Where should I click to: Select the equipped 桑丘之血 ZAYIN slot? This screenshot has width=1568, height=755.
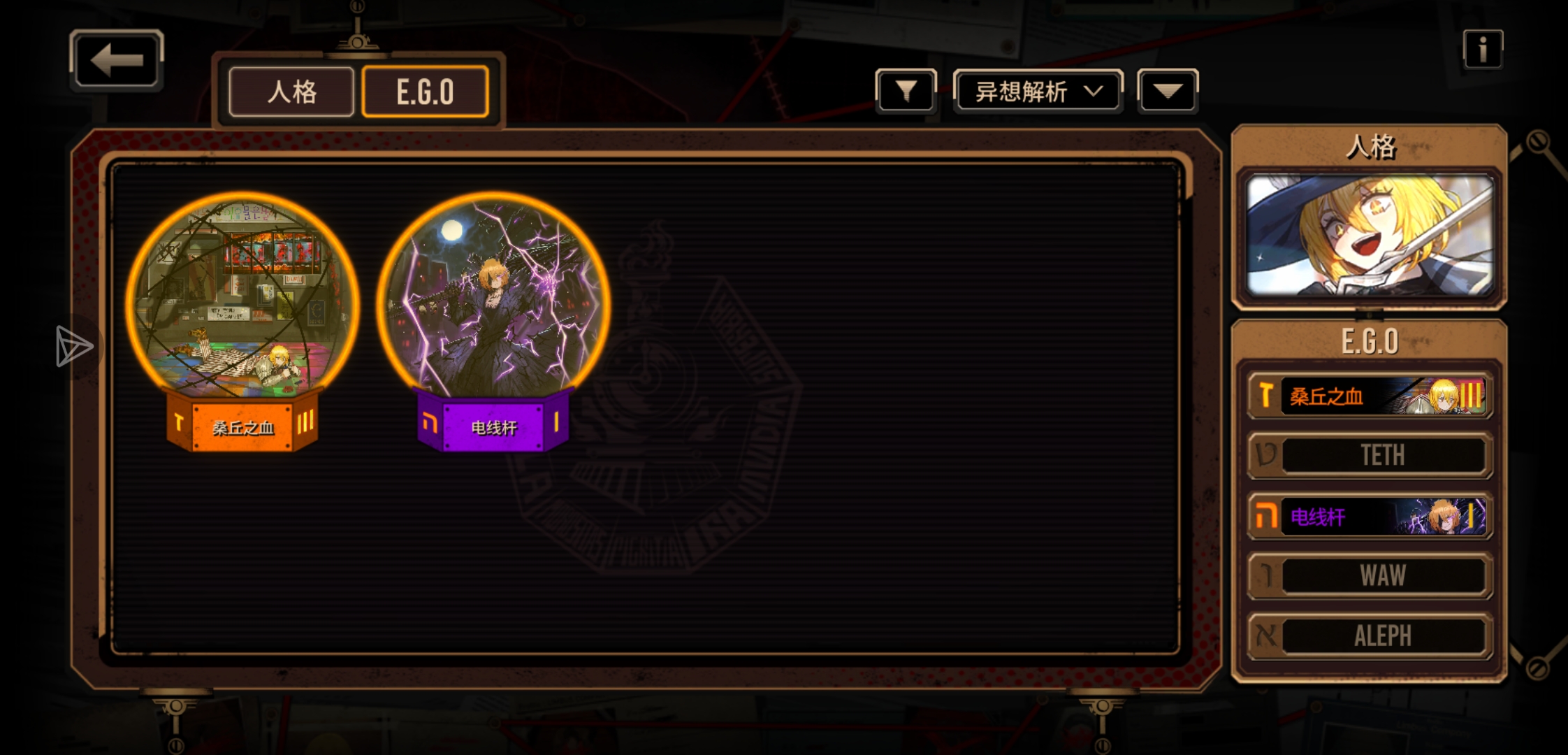point(1370,396)
